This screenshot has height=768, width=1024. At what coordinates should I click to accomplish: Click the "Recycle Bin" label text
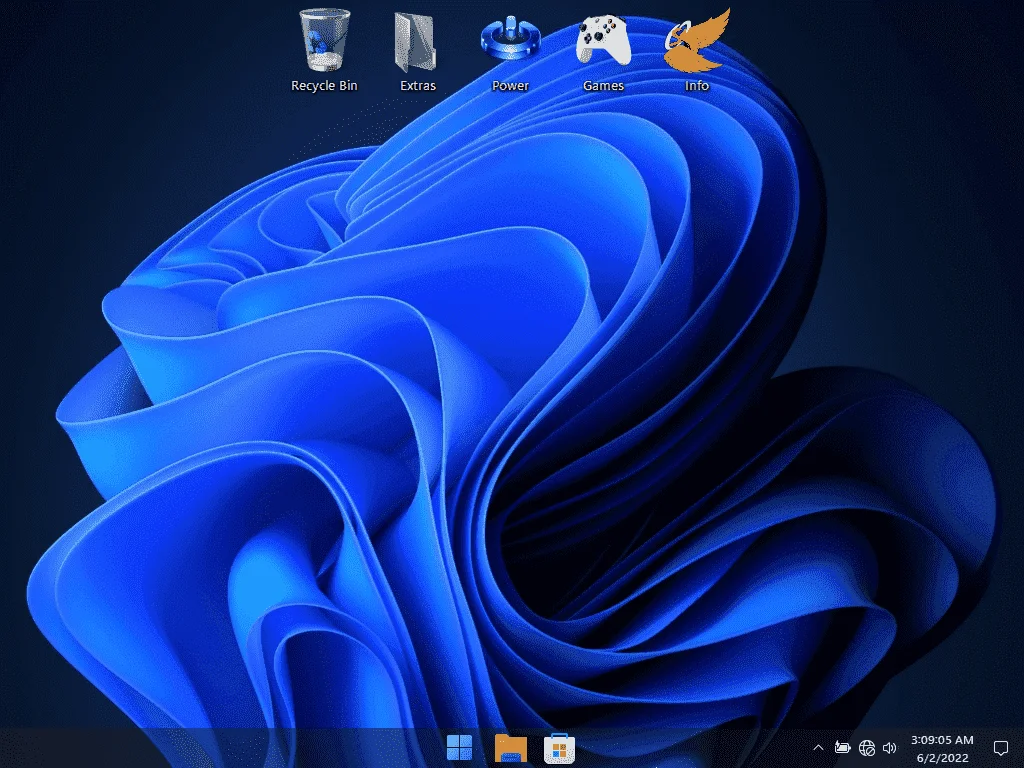pyautogui.click(x=325, y=86)
